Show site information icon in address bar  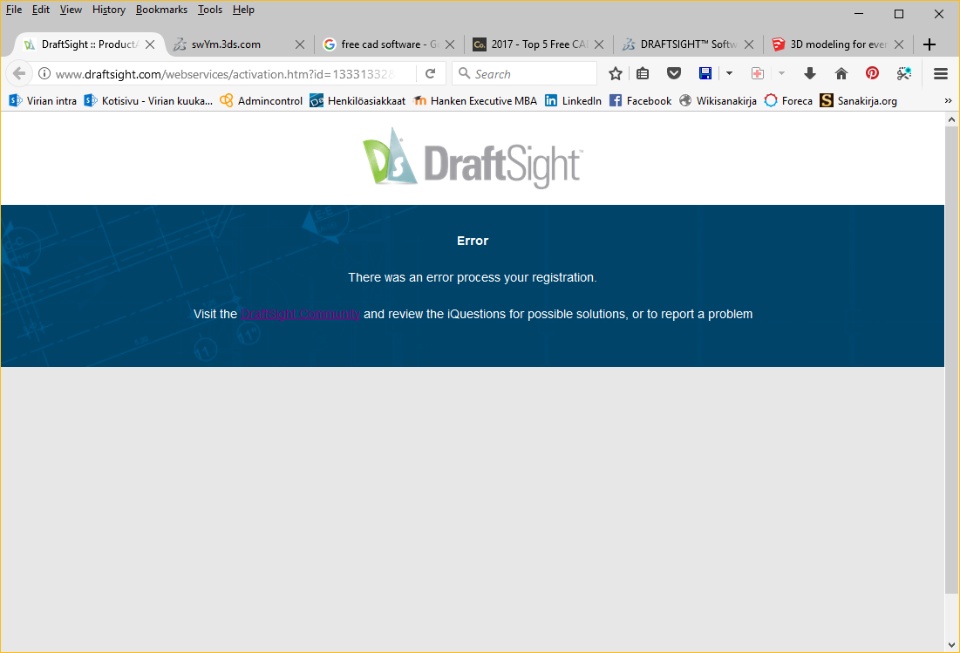point(44,73)
